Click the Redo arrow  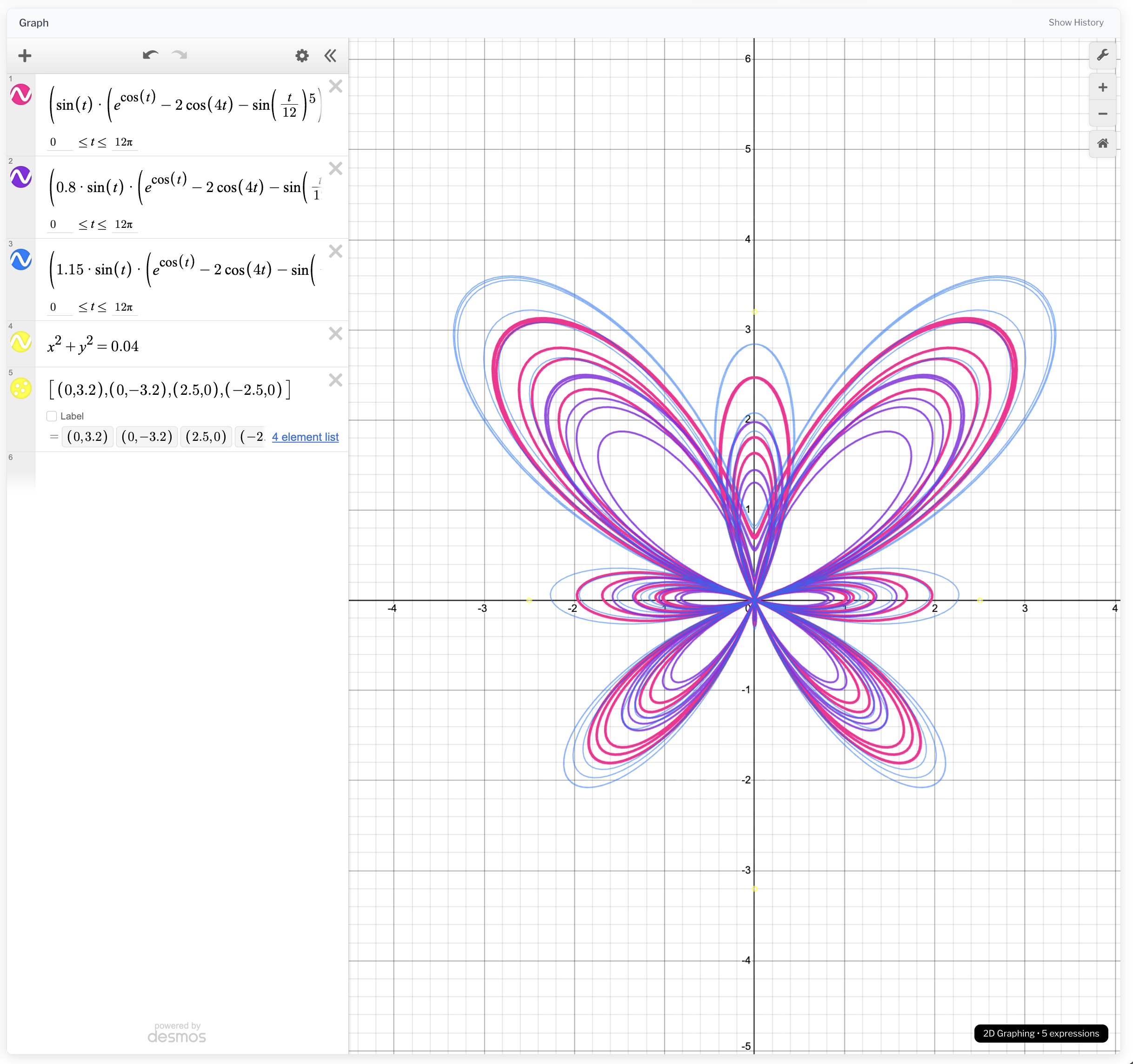tap(180, 55)
